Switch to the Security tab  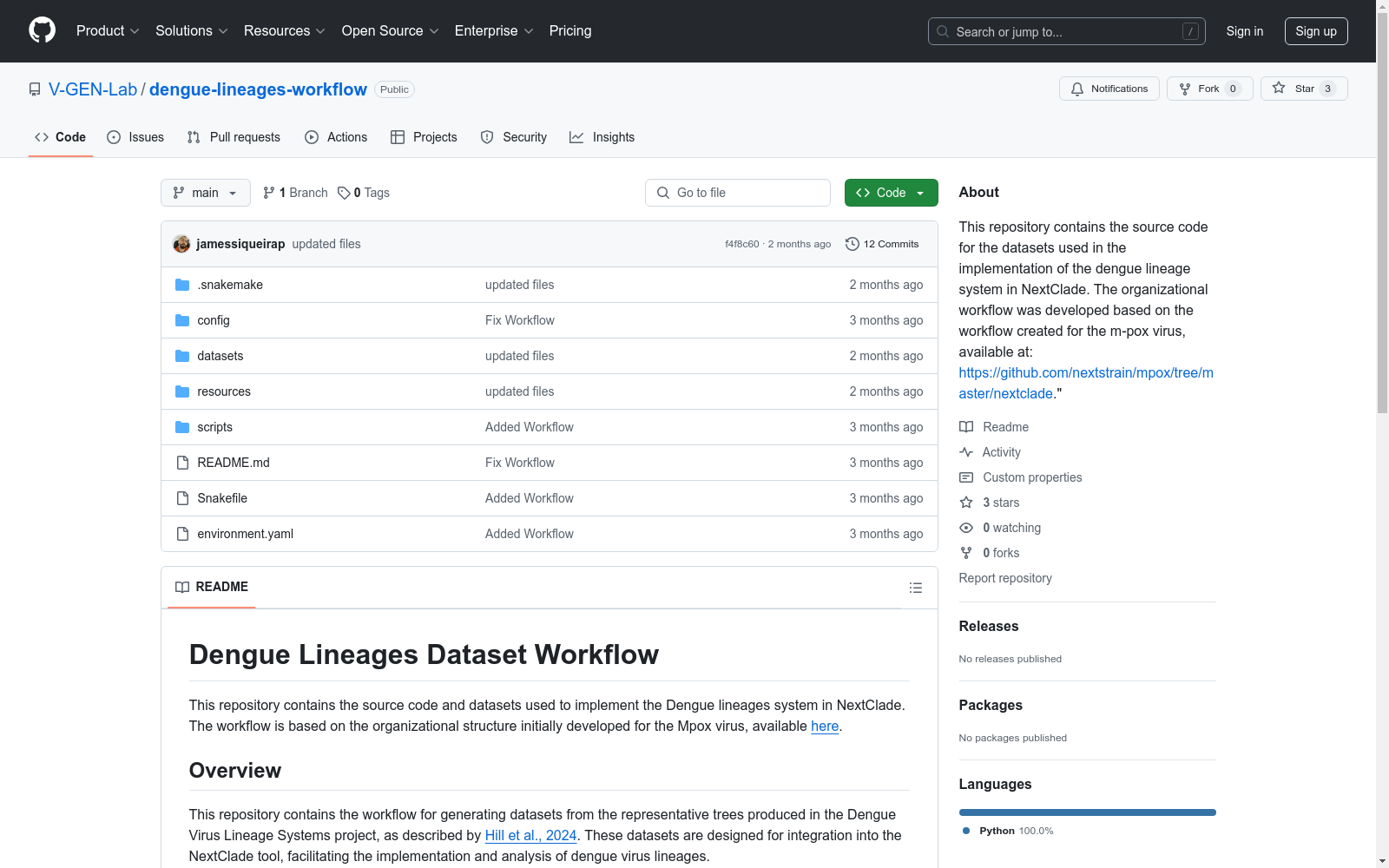(x=514, y=137)
